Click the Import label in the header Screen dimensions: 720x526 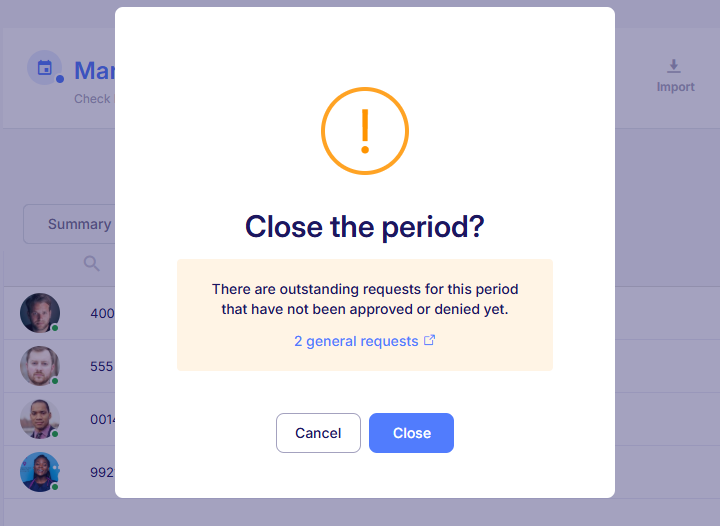pyautogui.click(x=675, y=87)
